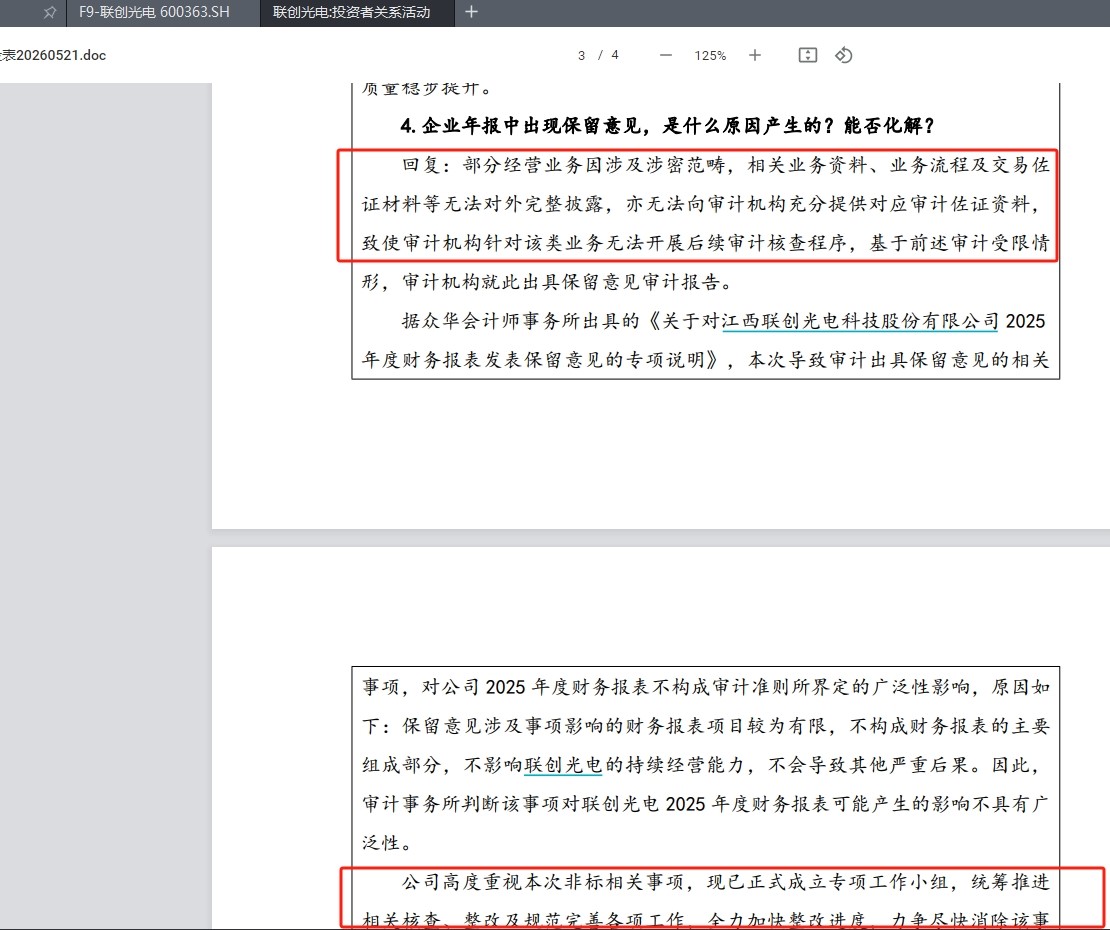Click the page number field showing 3

(x=581, y=55)
